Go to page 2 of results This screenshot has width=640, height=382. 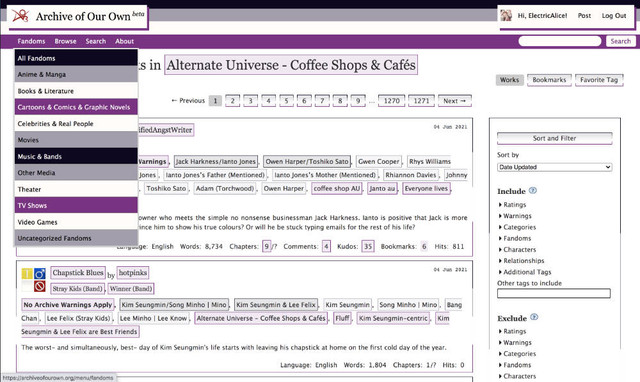pos(233,101)
